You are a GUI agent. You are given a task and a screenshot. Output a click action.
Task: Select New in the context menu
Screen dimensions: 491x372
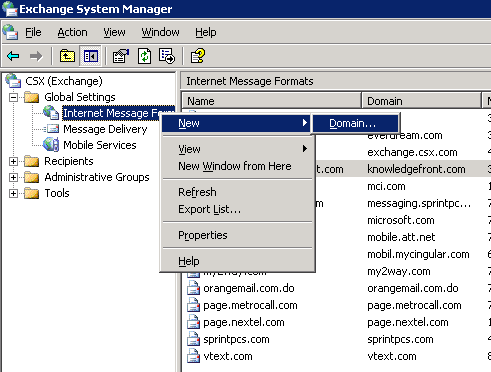[x=236, y=123]
